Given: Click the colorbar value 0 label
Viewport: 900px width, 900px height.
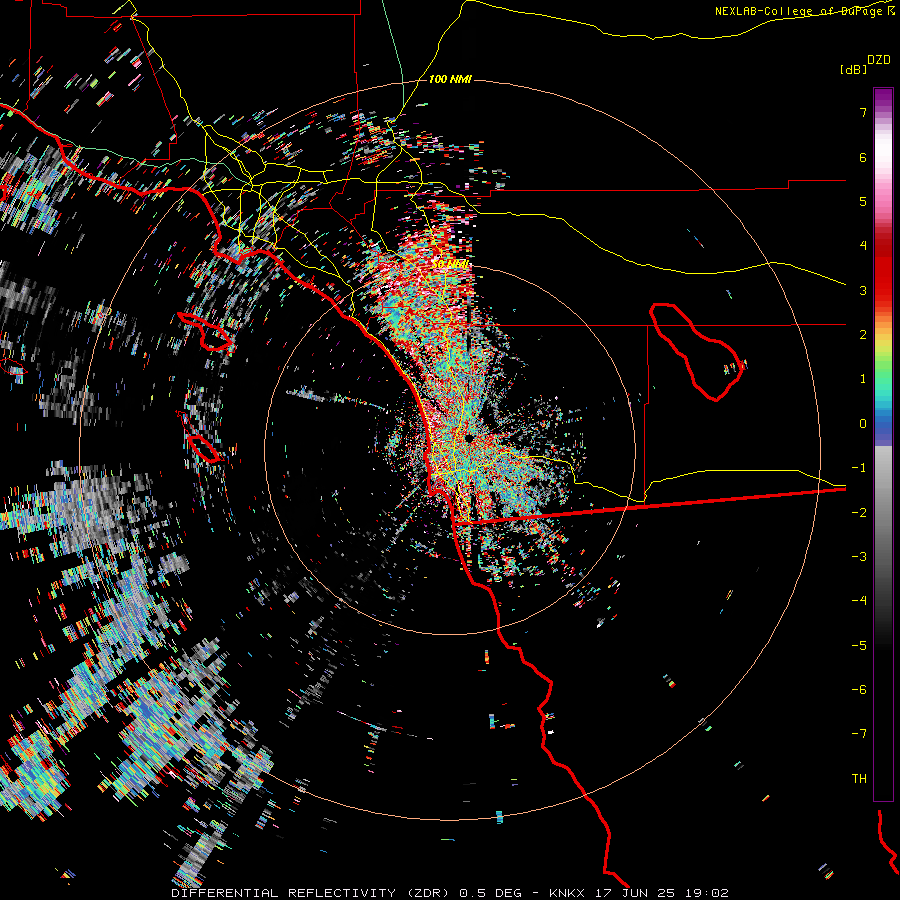Looking at the screenshot, I should [863, 424].
